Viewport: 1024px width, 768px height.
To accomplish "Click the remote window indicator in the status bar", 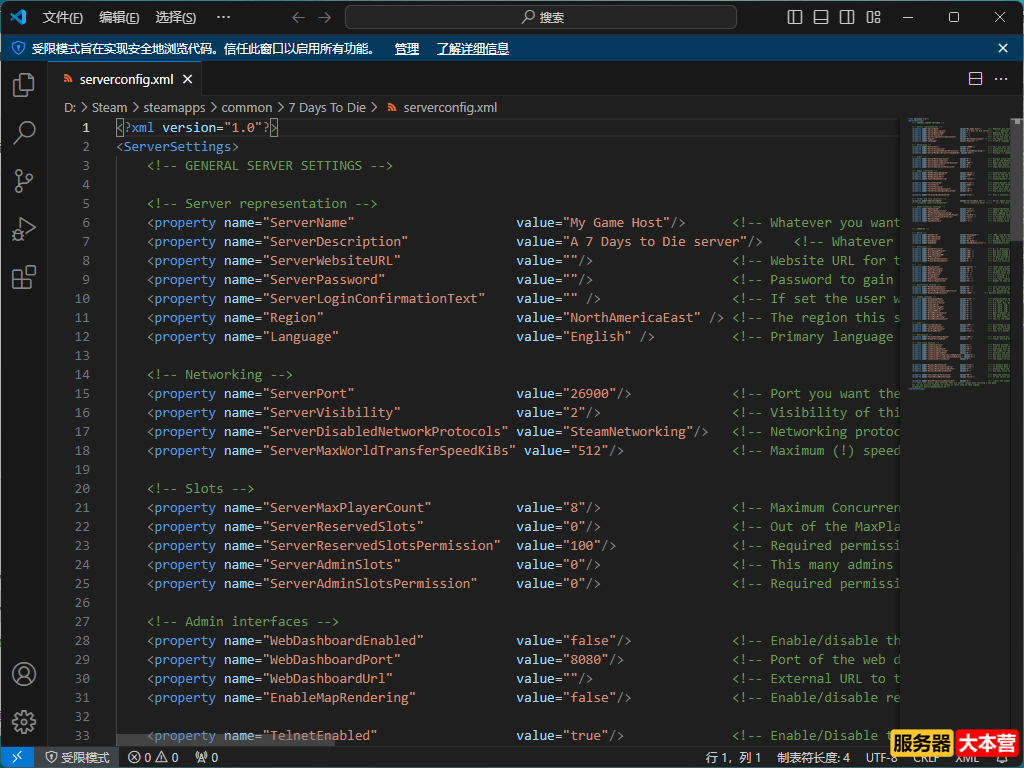I will point(17,757).
